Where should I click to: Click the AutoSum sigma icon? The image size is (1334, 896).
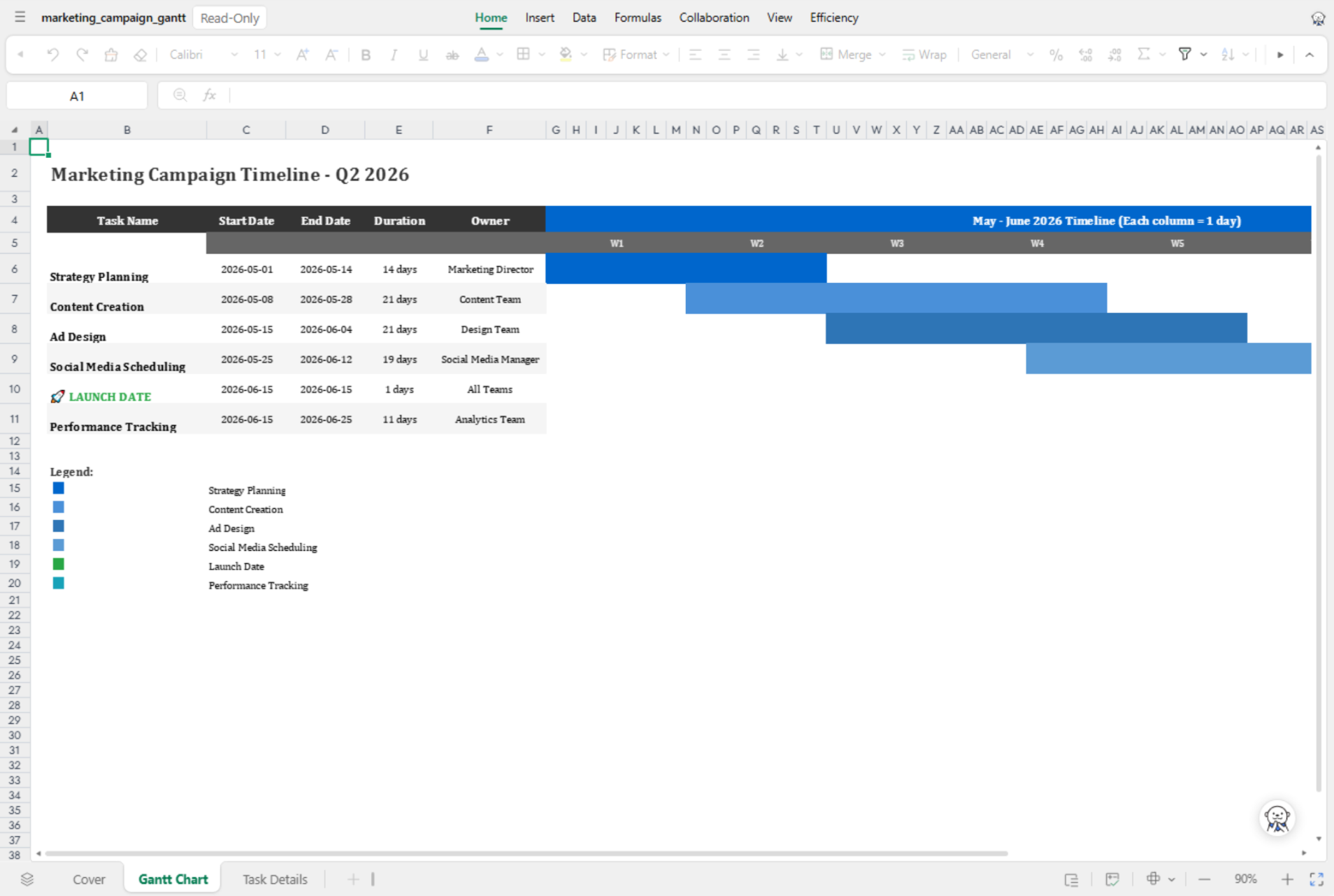1144,55
